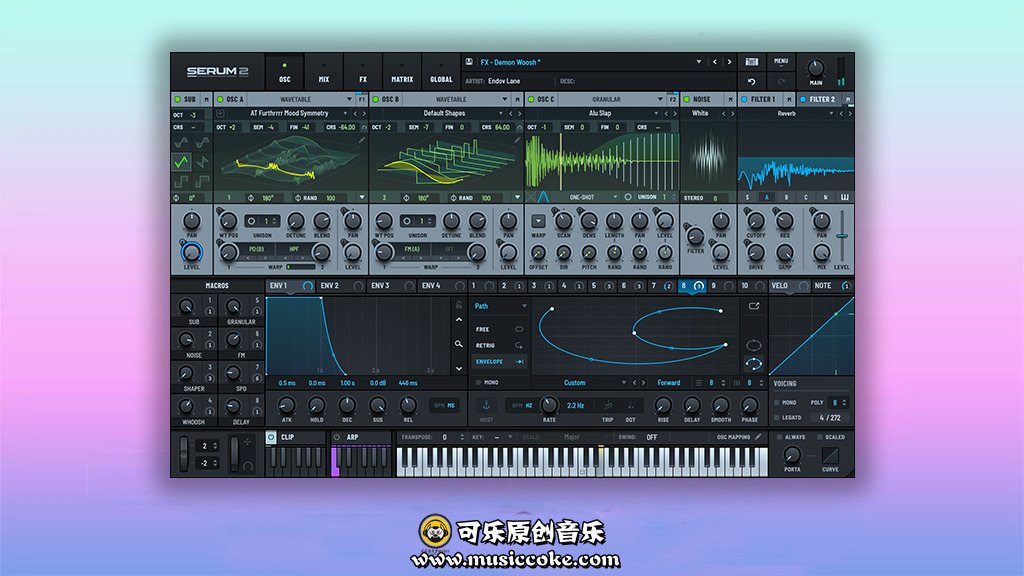1024x576 pixels.
Task: Click LFO dotted note icon
Action: tap(631, 405)
